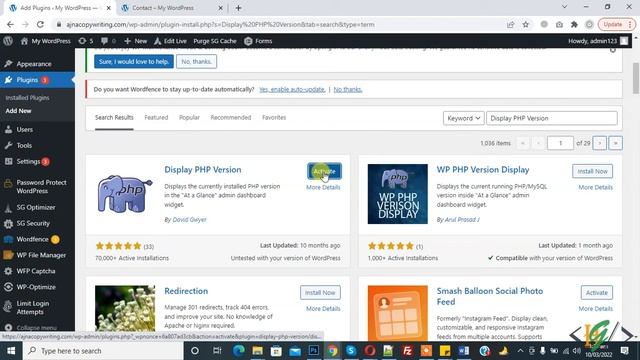Screen dimensions: 640x360
Task: Open WP-Optimize in the sidebar
Action: (x=36, y=287)
